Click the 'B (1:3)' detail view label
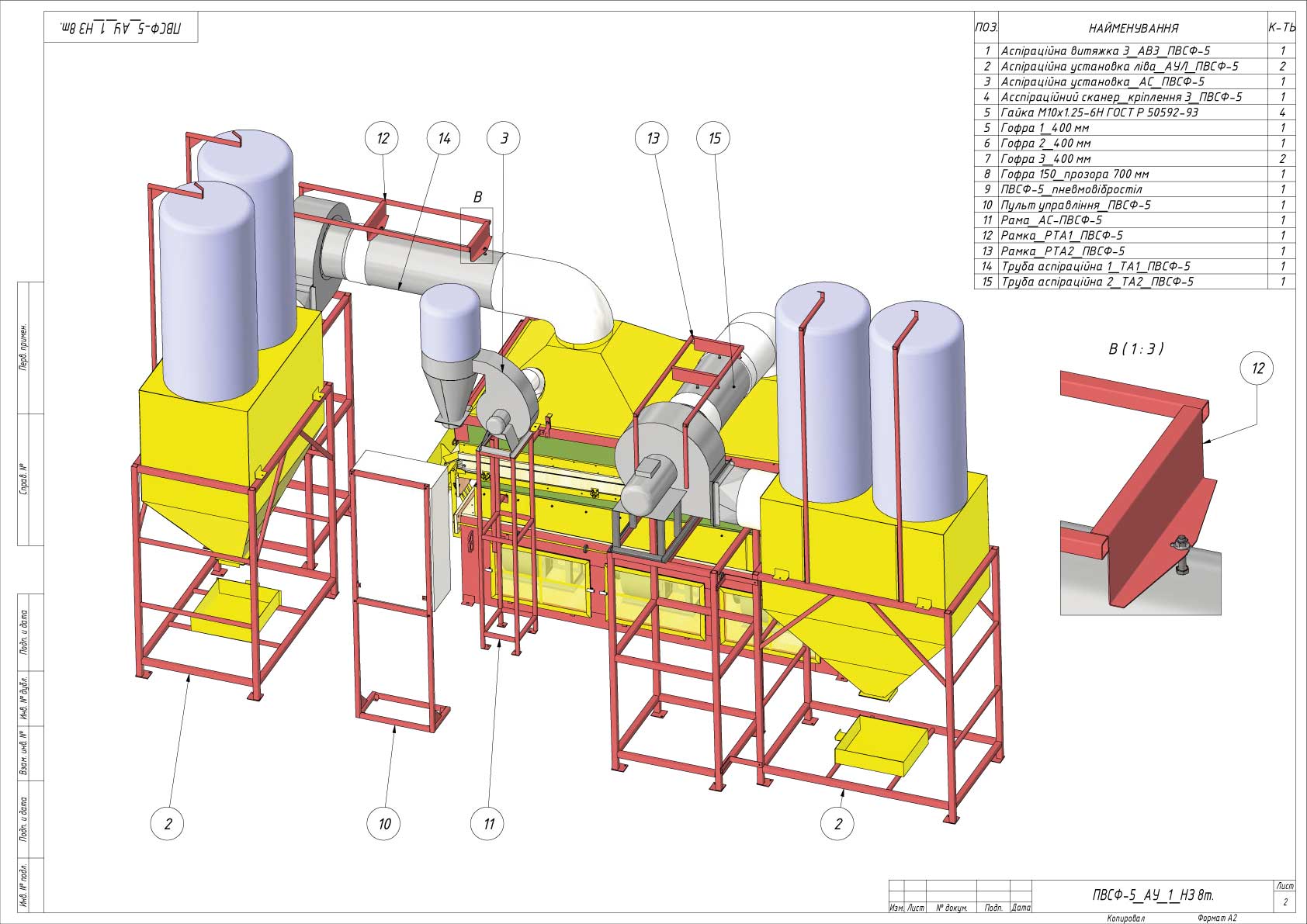This screenshot has height=924, width=1307. pos(1135,349)
